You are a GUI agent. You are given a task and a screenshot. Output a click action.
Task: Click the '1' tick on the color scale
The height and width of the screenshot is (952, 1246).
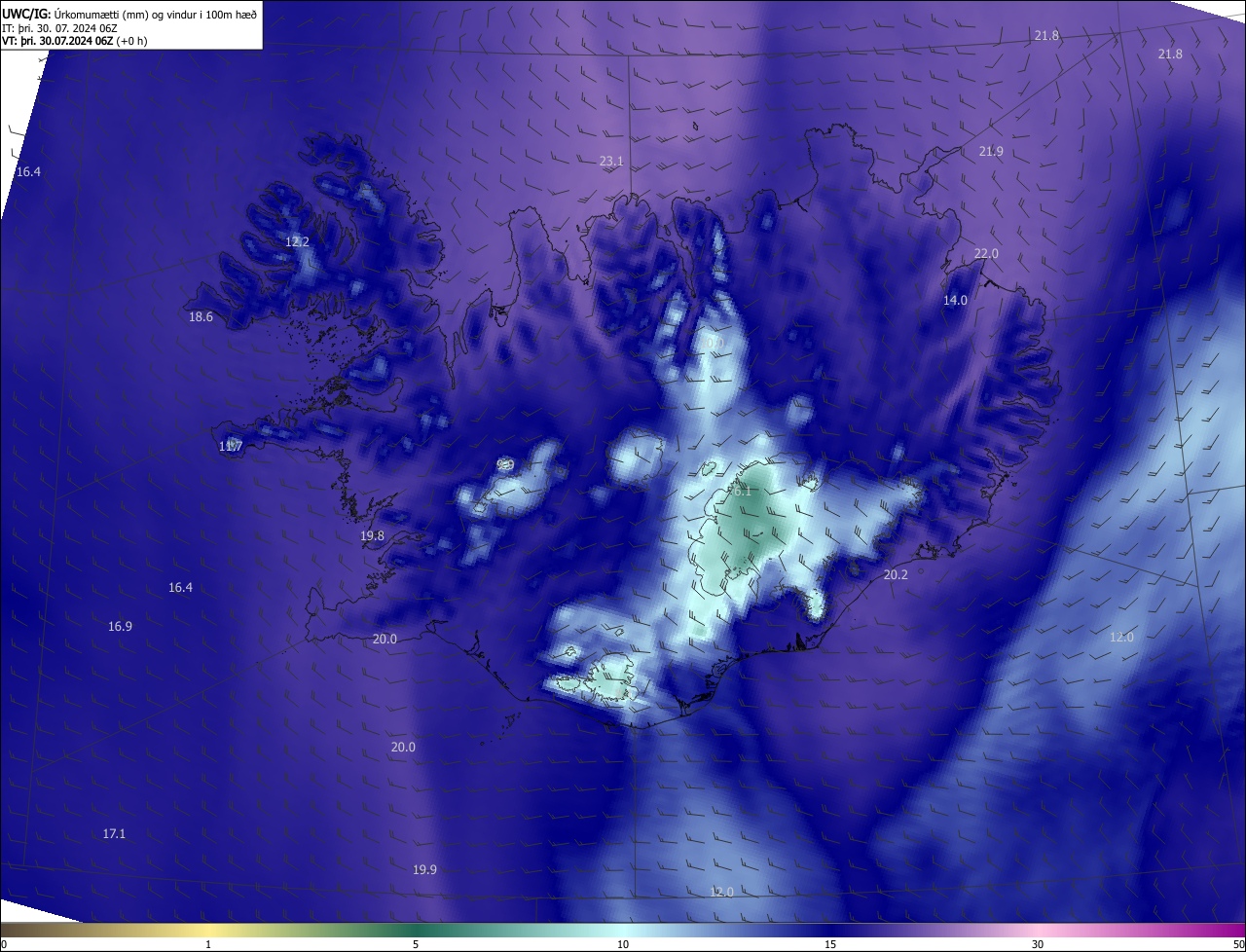[x=208, y=944]
